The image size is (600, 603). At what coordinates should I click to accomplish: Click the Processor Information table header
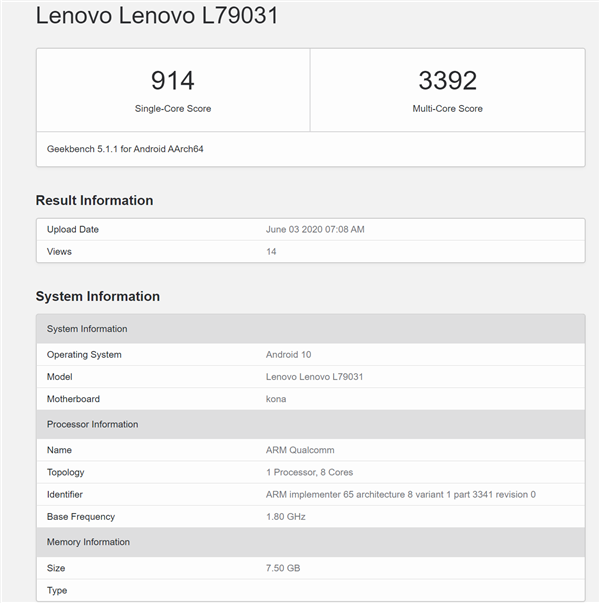pyautogui.click(x=94, y=424)
